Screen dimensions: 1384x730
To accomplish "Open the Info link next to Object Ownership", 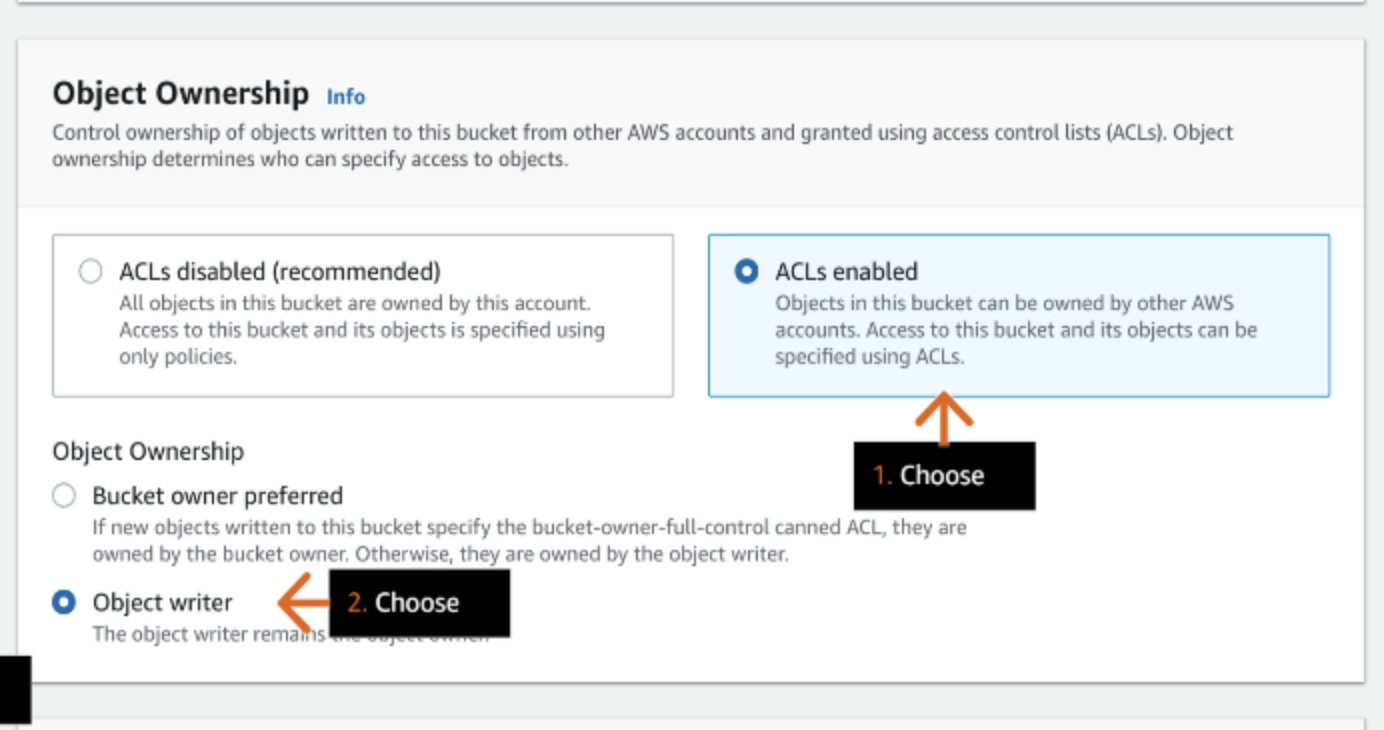I will (346, 97).
